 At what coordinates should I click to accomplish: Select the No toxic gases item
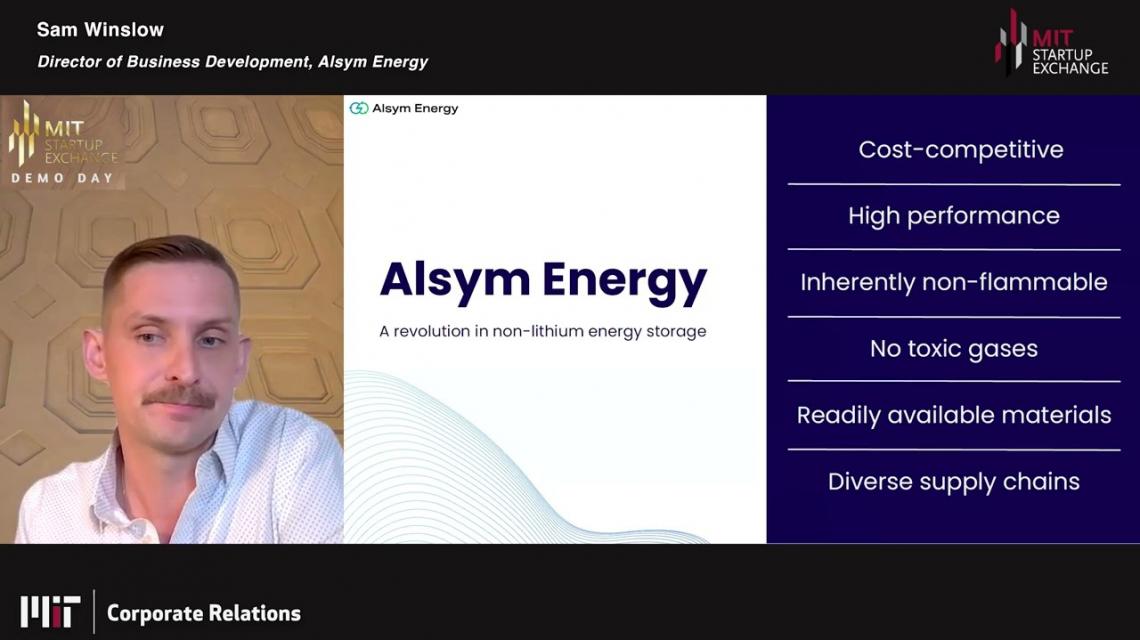953,349
